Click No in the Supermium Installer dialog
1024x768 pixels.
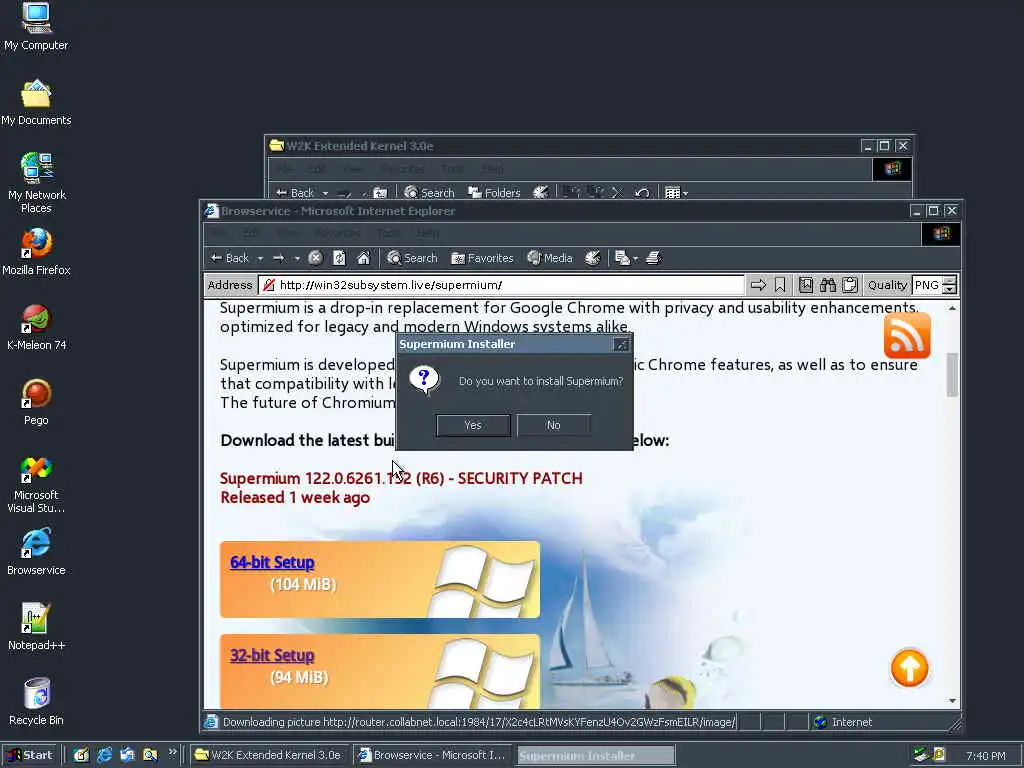554,425
